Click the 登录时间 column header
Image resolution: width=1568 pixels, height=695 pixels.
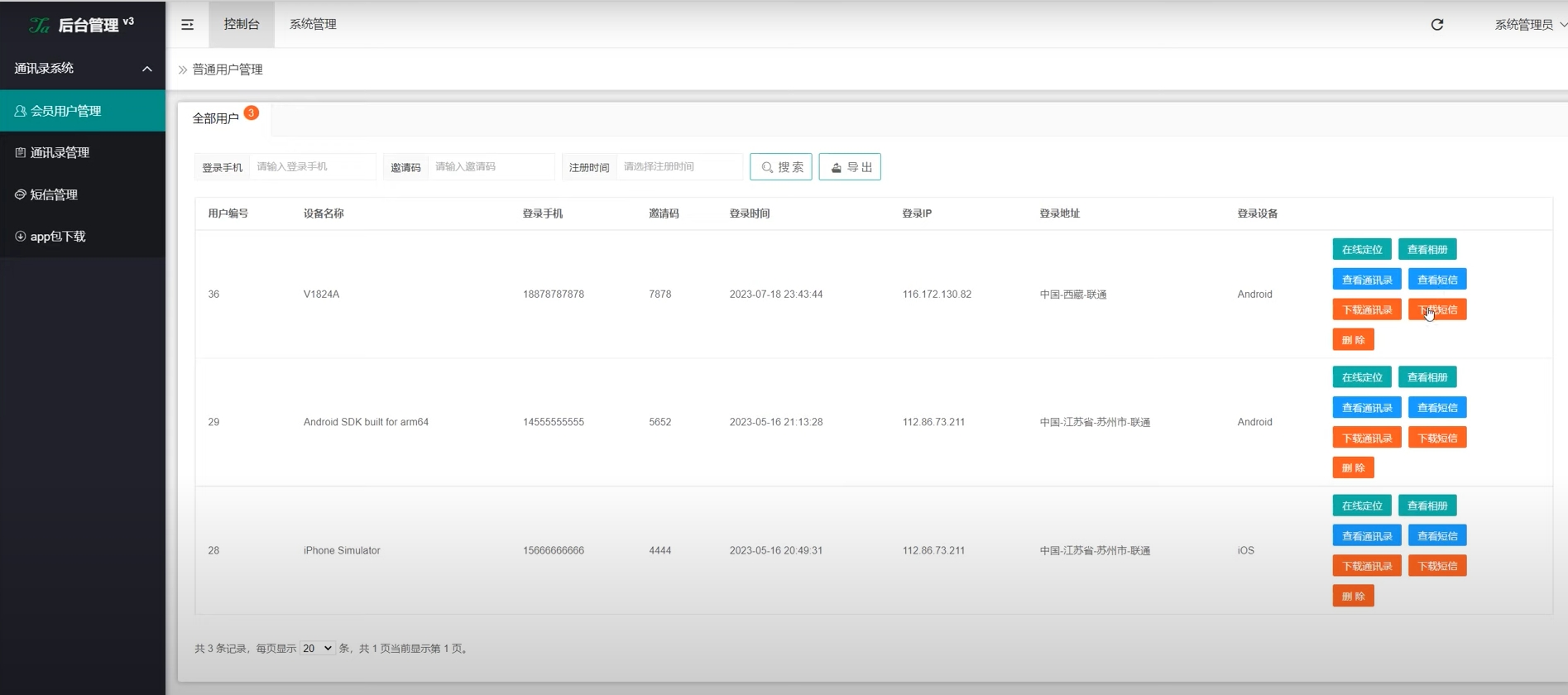[750, 213]
